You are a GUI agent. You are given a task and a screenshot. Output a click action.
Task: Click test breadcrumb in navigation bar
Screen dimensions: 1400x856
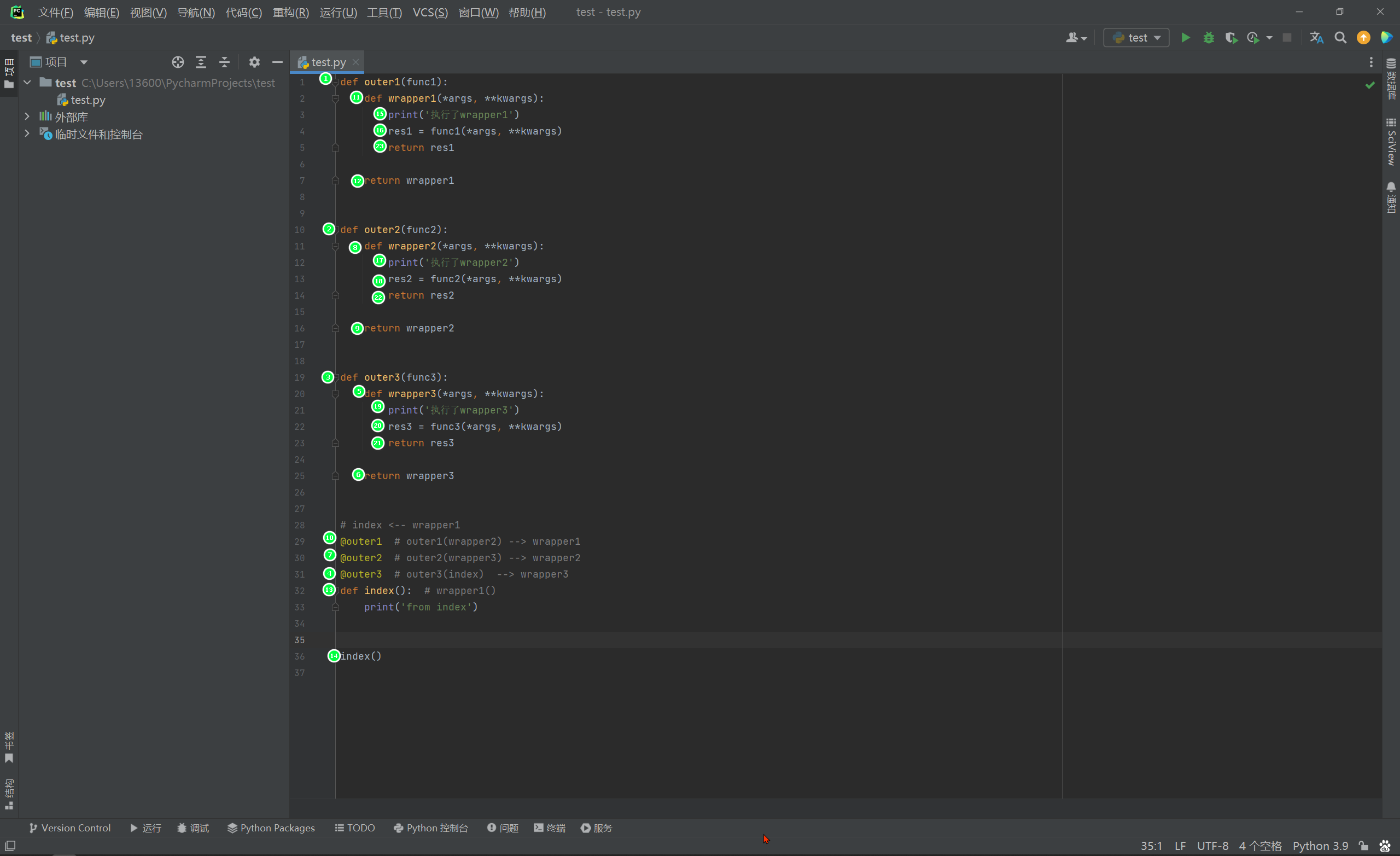click(21, 38)
